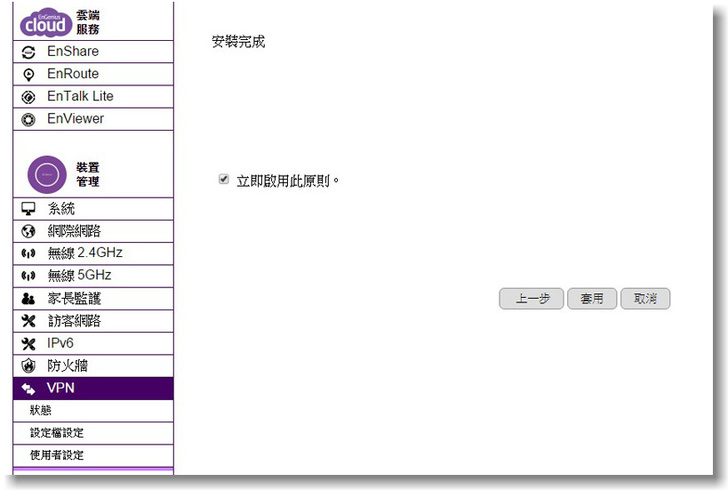Click the 安裝完成 heading text
The height and width of the screenshot is (490, 728).
pyautogui.click(x=238, y=42)
